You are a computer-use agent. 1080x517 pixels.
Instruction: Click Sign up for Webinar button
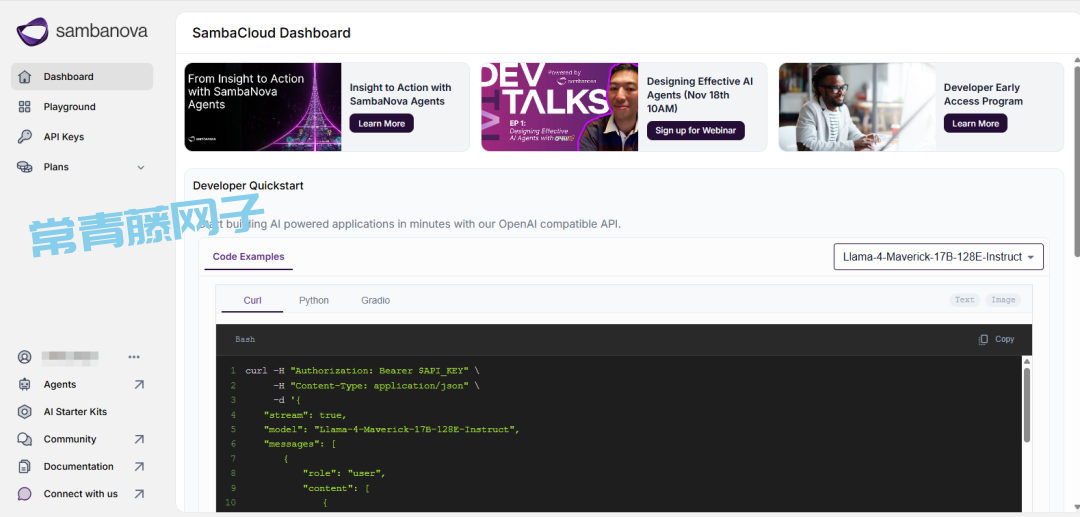(x=695, y=131)
